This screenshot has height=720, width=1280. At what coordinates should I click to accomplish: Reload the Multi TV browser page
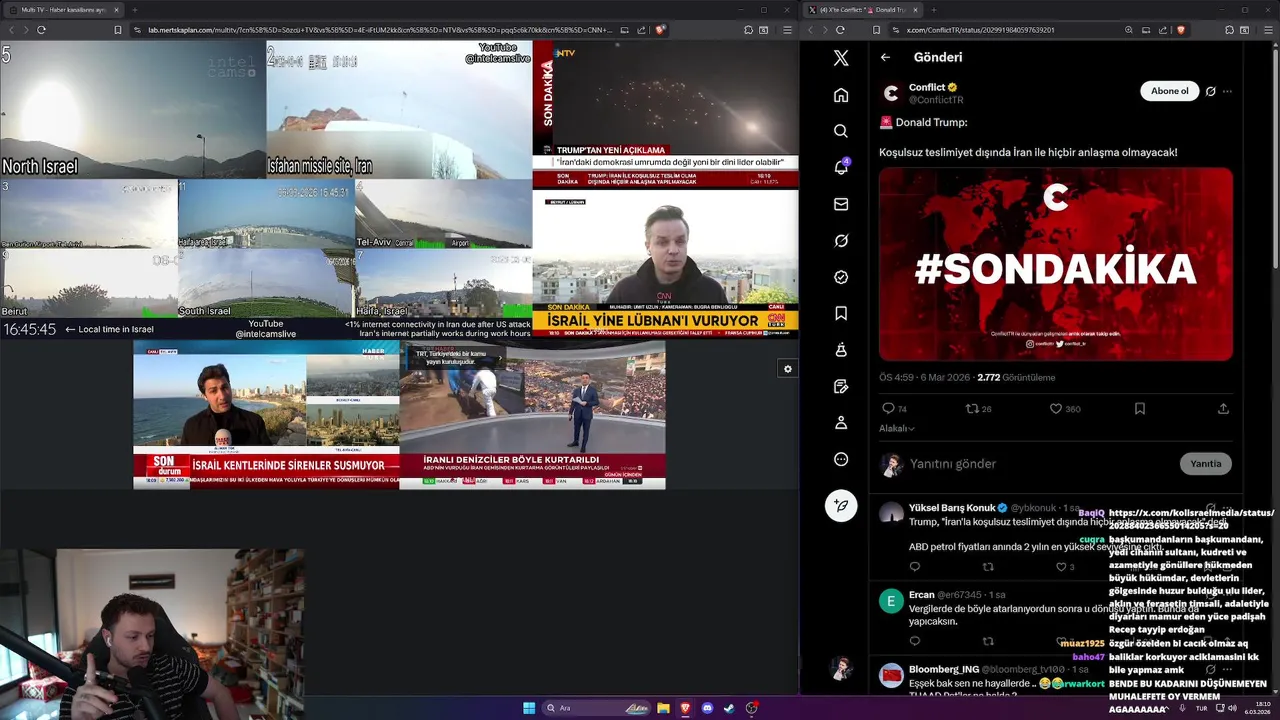pyautogui.click(x=41, y=30)
